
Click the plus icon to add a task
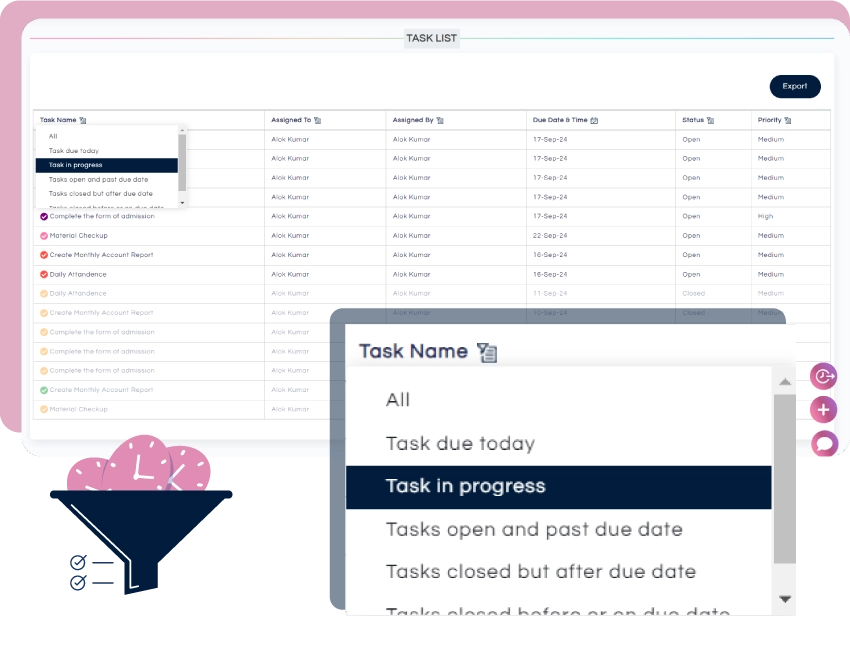click(823, 410)
